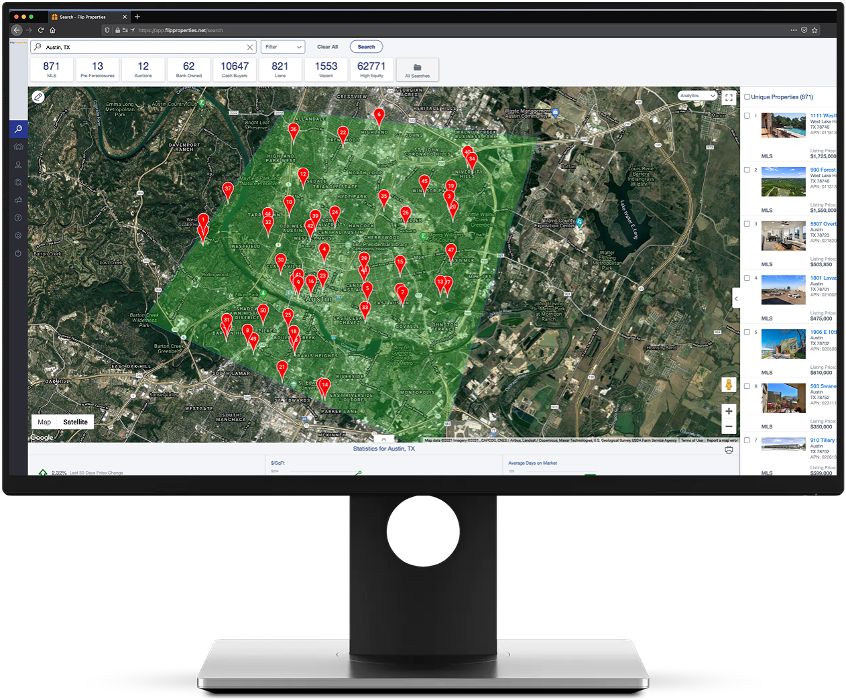Open the Filter dropdown
Image resolution: width=846 pixels, height=700 pixels.
pos(283,47)
